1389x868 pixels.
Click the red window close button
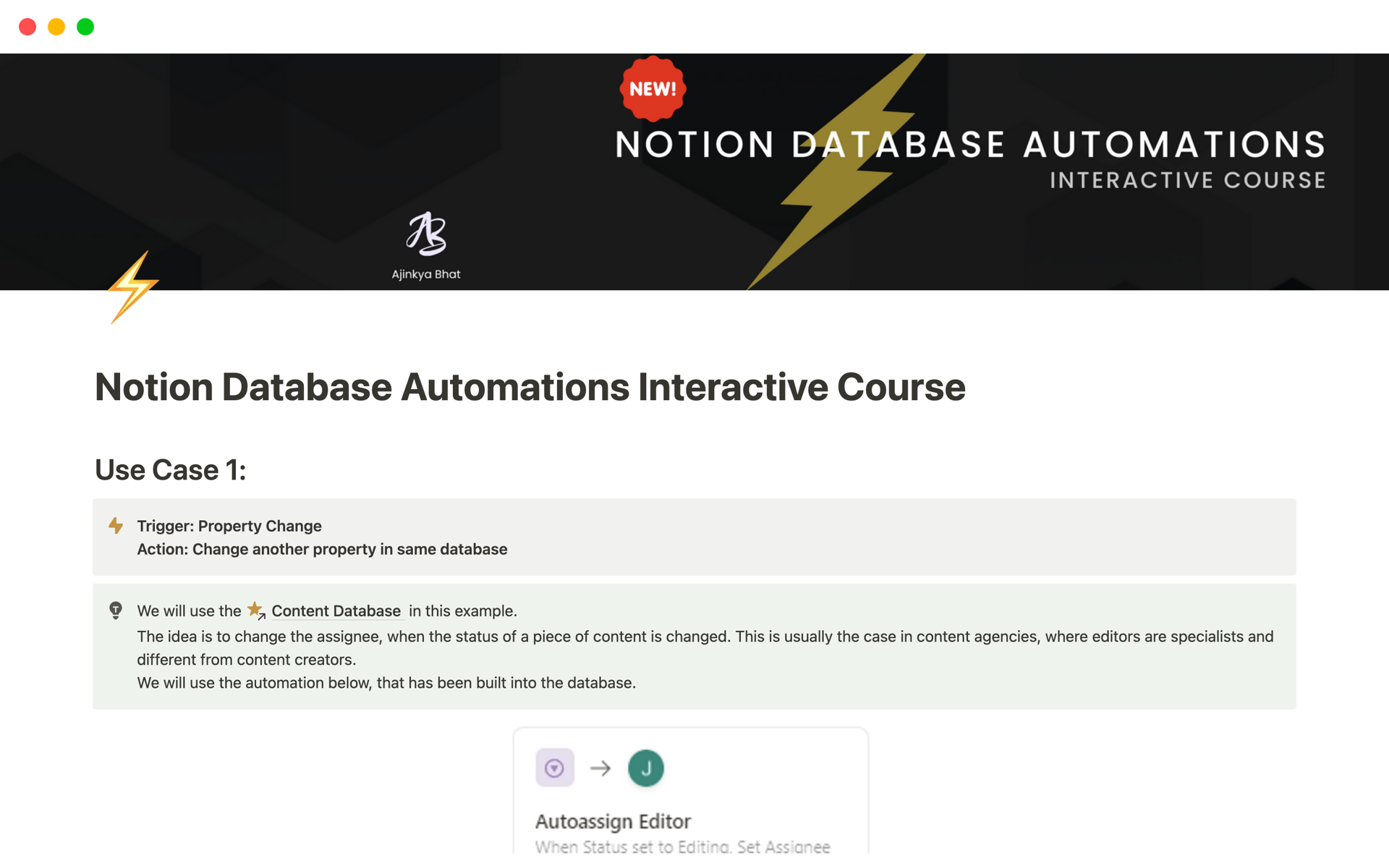(x=27, y=27)
